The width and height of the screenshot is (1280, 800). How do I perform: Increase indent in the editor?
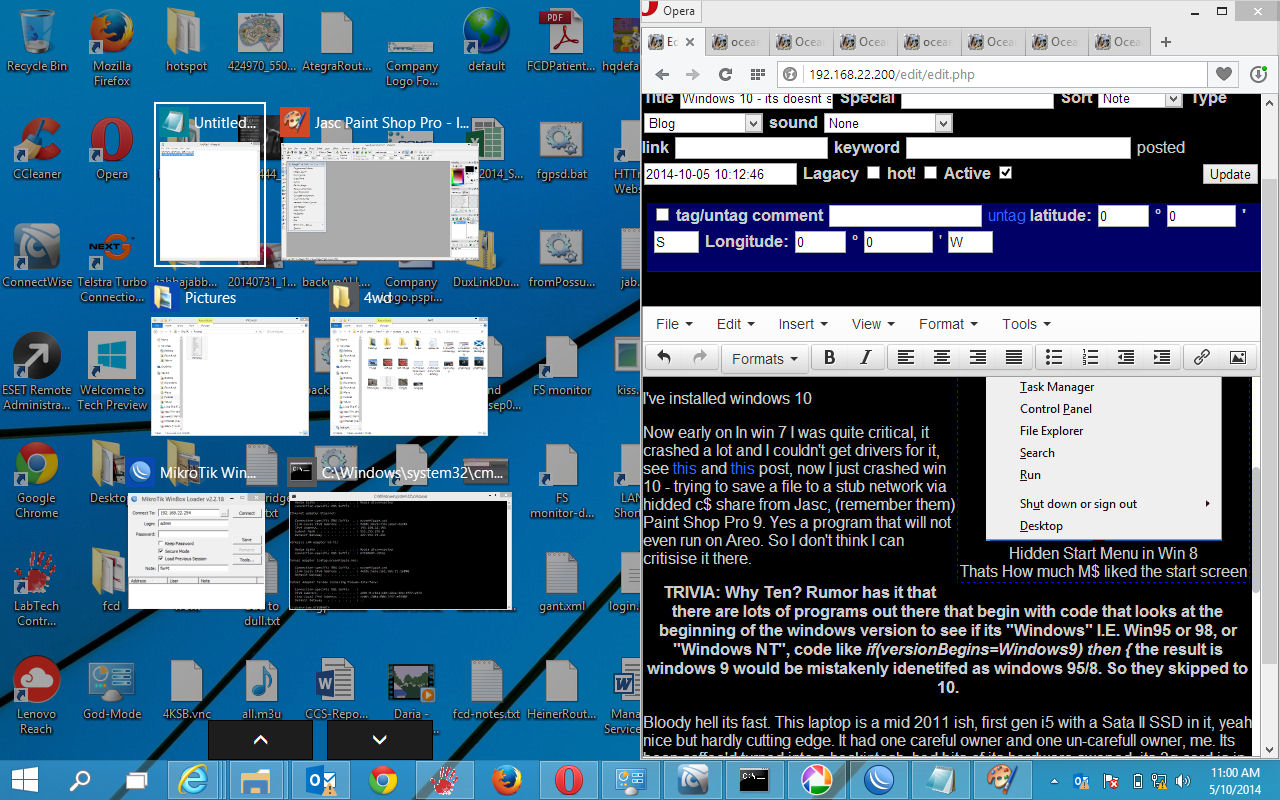pyautogui.click(x=1161, y=358)
